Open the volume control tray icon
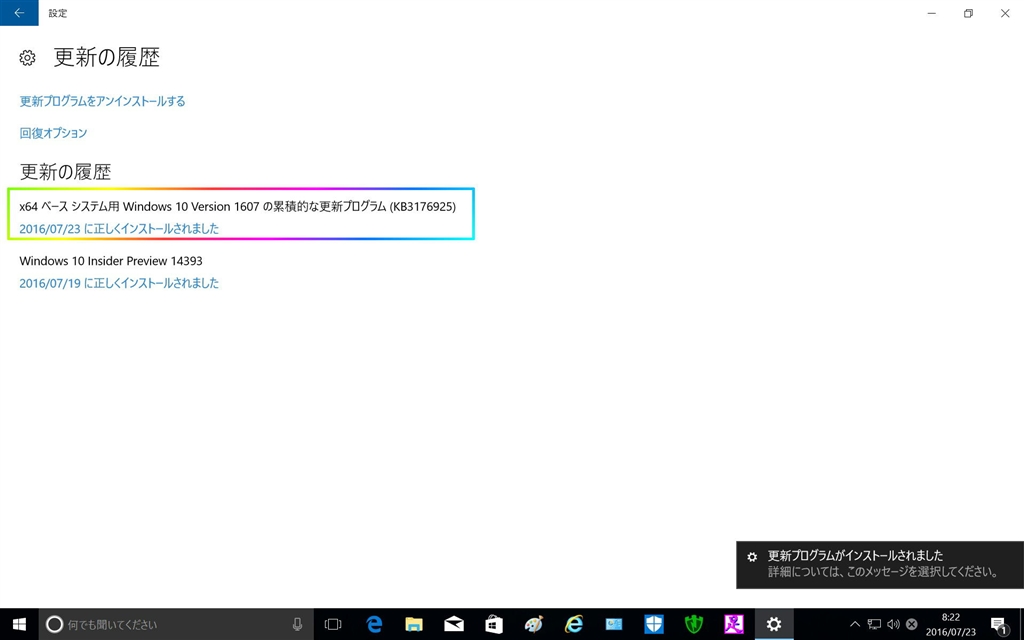1024x640 pixels. click(x=893, y=624)
